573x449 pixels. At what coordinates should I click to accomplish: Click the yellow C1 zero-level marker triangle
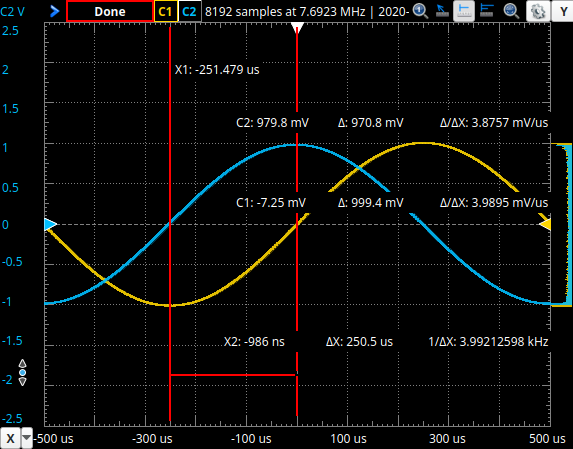click(545, 224)
